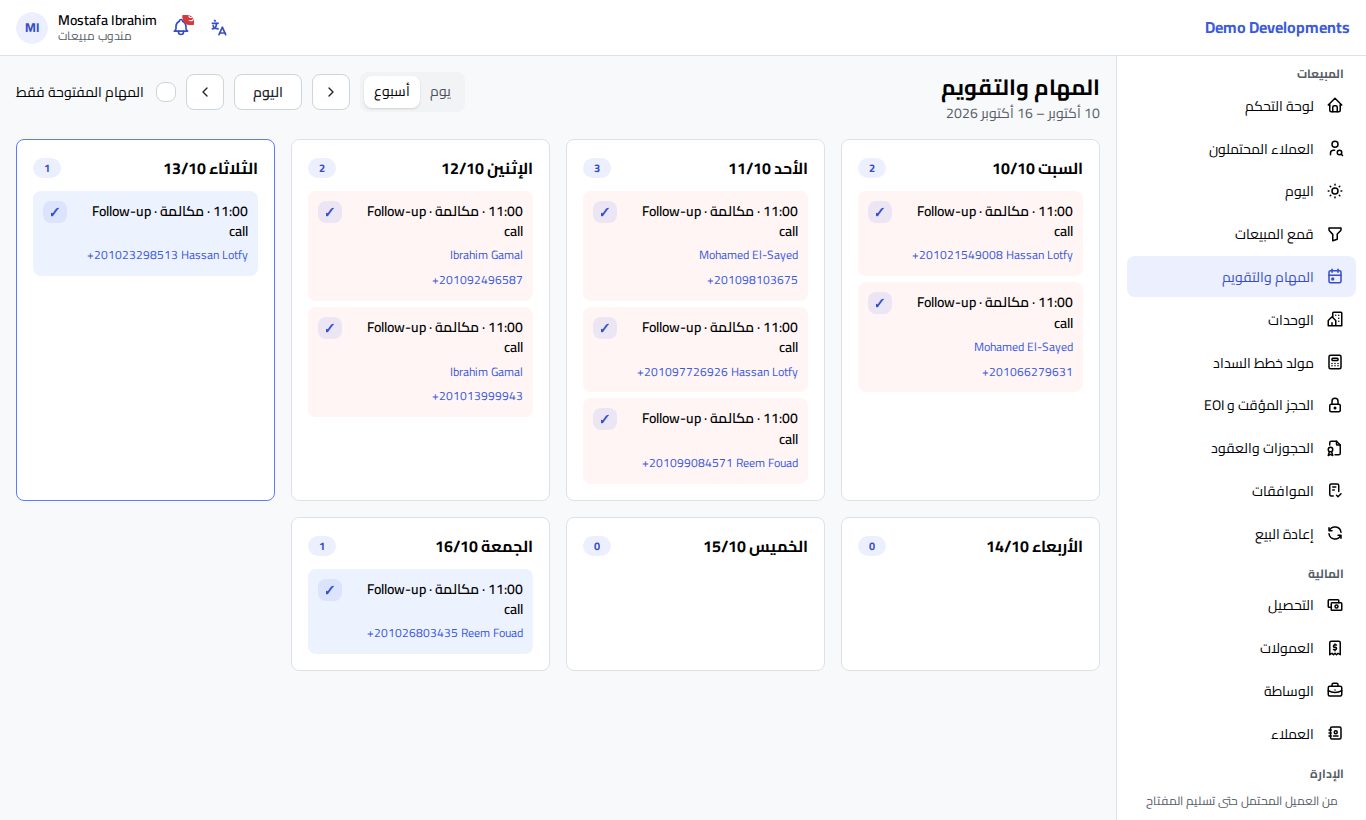Open the Mostafa Ibrahim MI avatar menu
Screen dimensions: 1366x820
tap(32, 28)
